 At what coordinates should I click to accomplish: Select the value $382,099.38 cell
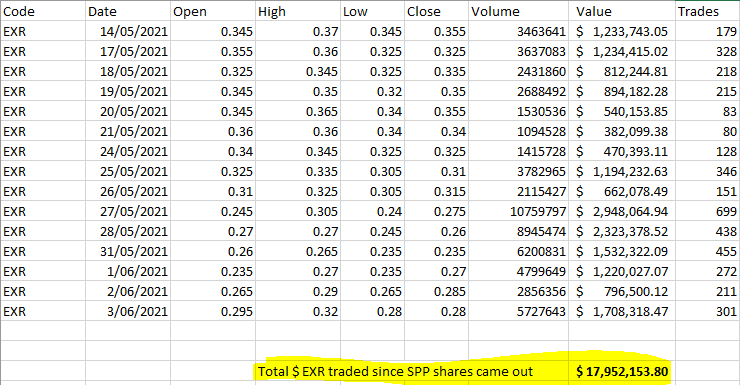tap(622, 132)
